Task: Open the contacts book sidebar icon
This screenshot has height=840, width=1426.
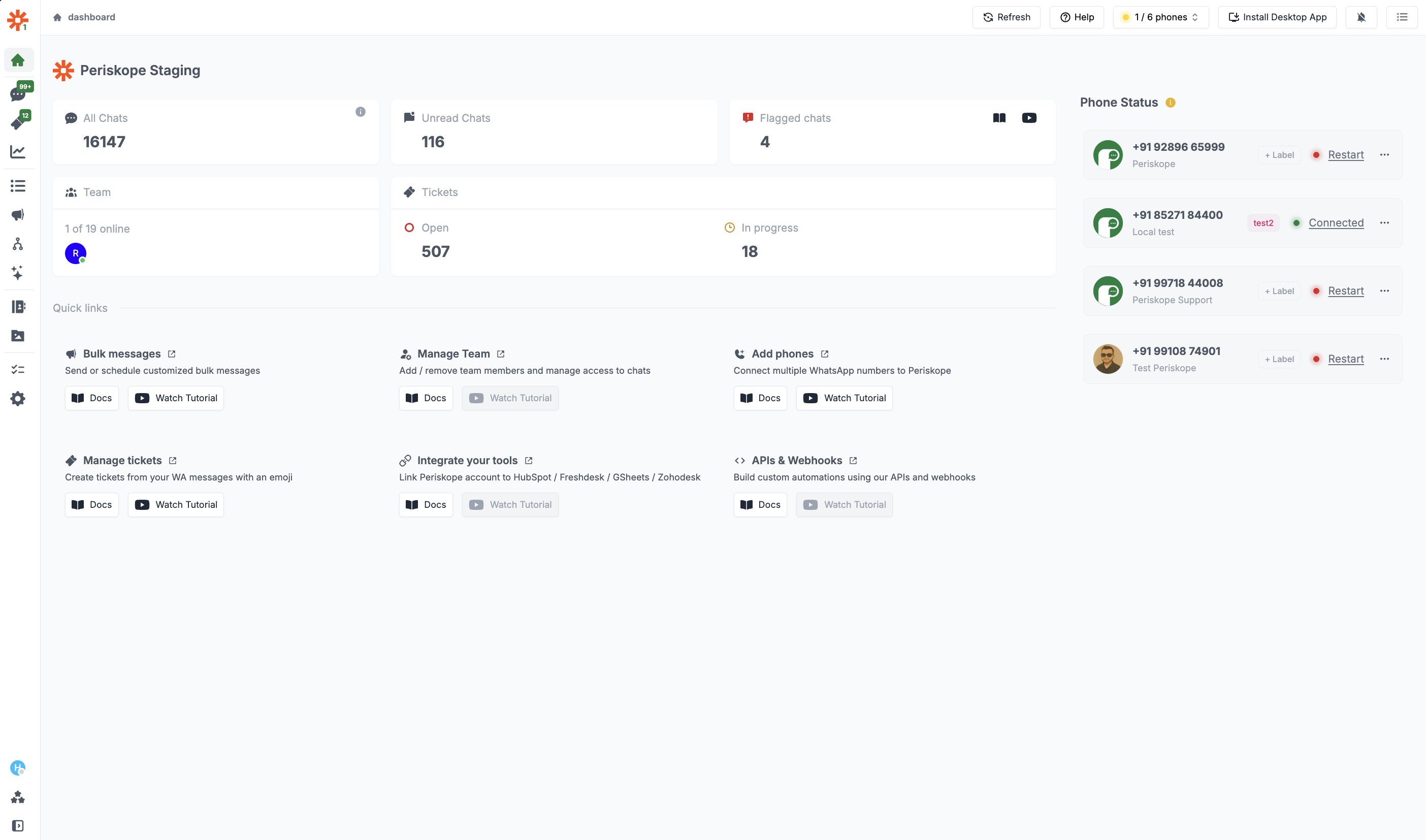Action: tap(18, 307)
